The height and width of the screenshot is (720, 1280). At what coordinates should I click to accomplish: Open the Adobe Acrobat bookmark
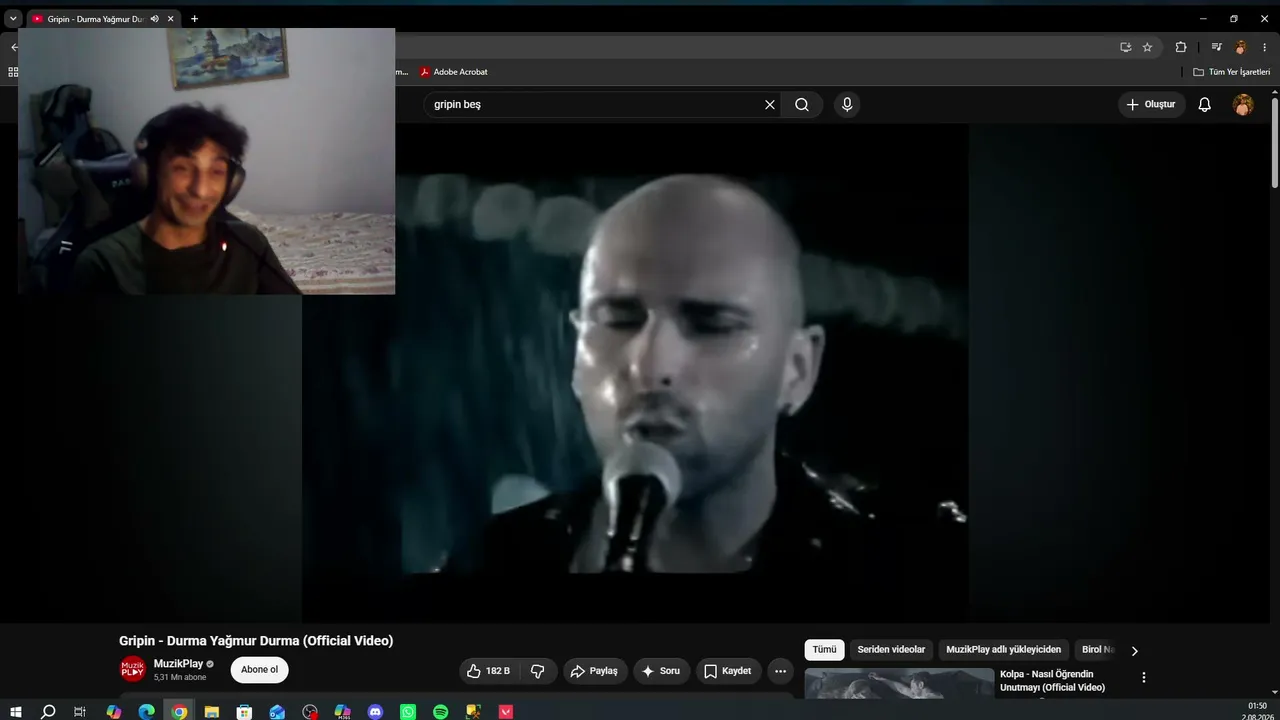pos(453,72)
